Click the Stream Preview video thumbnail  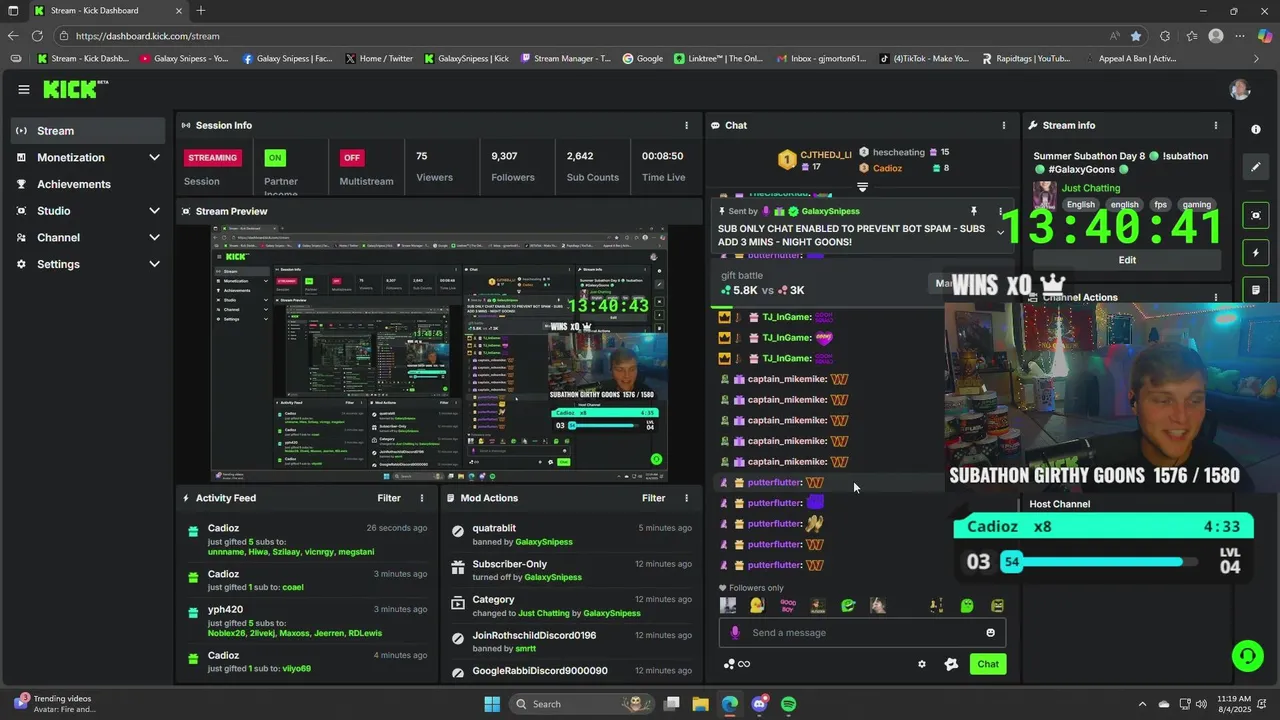[x=439, y=353]
